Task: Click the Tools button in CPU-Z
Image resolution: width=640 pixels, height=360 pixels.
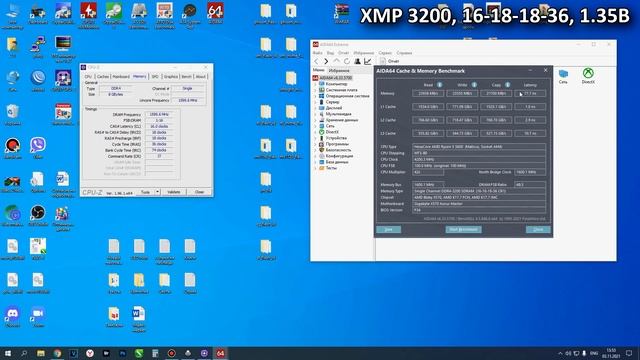Action: pyautogui.click(x=145, y=192)
